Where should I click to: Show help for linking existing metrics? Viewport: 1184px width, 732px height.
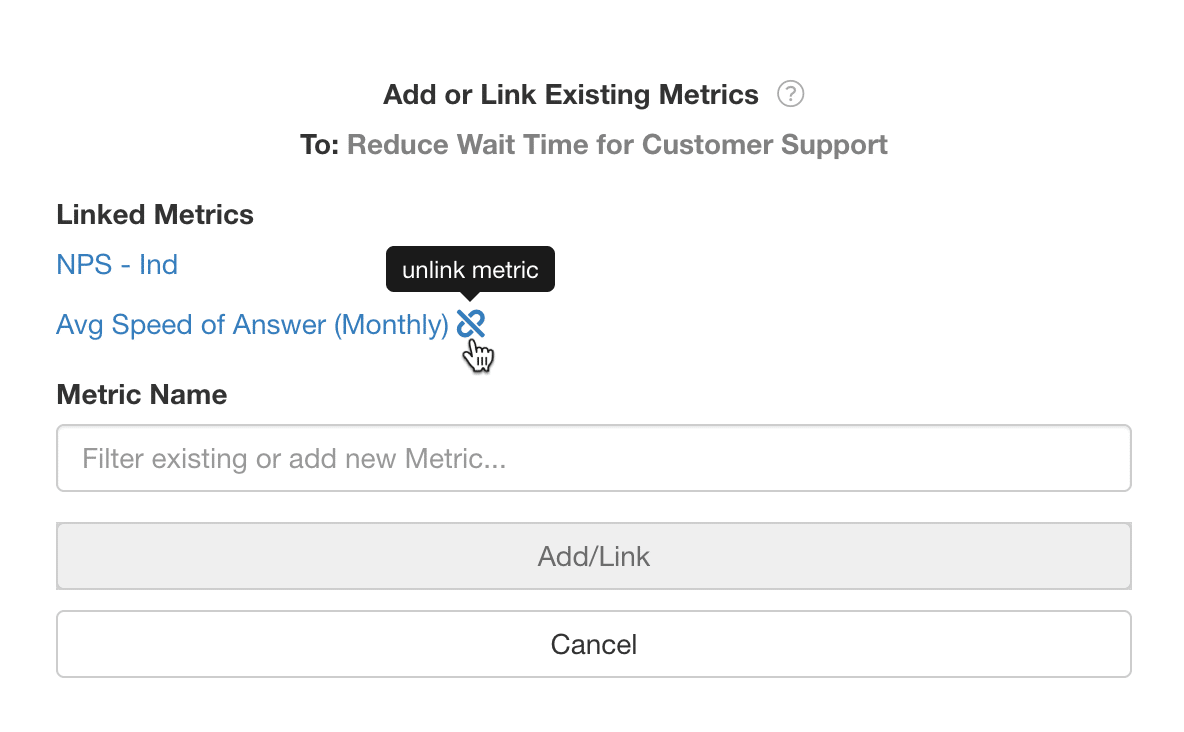click(790, 94)
